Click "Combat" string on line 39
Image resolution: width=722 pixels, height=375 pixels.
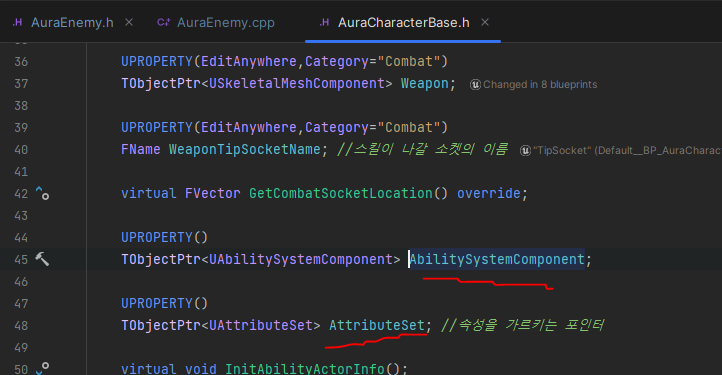tap(408, 128)
